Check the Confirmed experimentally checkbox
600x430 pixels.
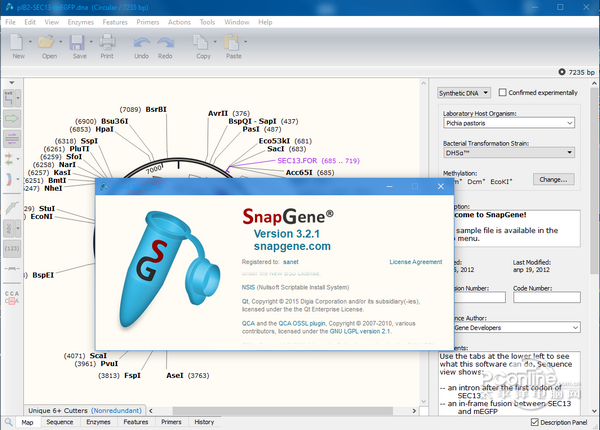tap(503, 92)
